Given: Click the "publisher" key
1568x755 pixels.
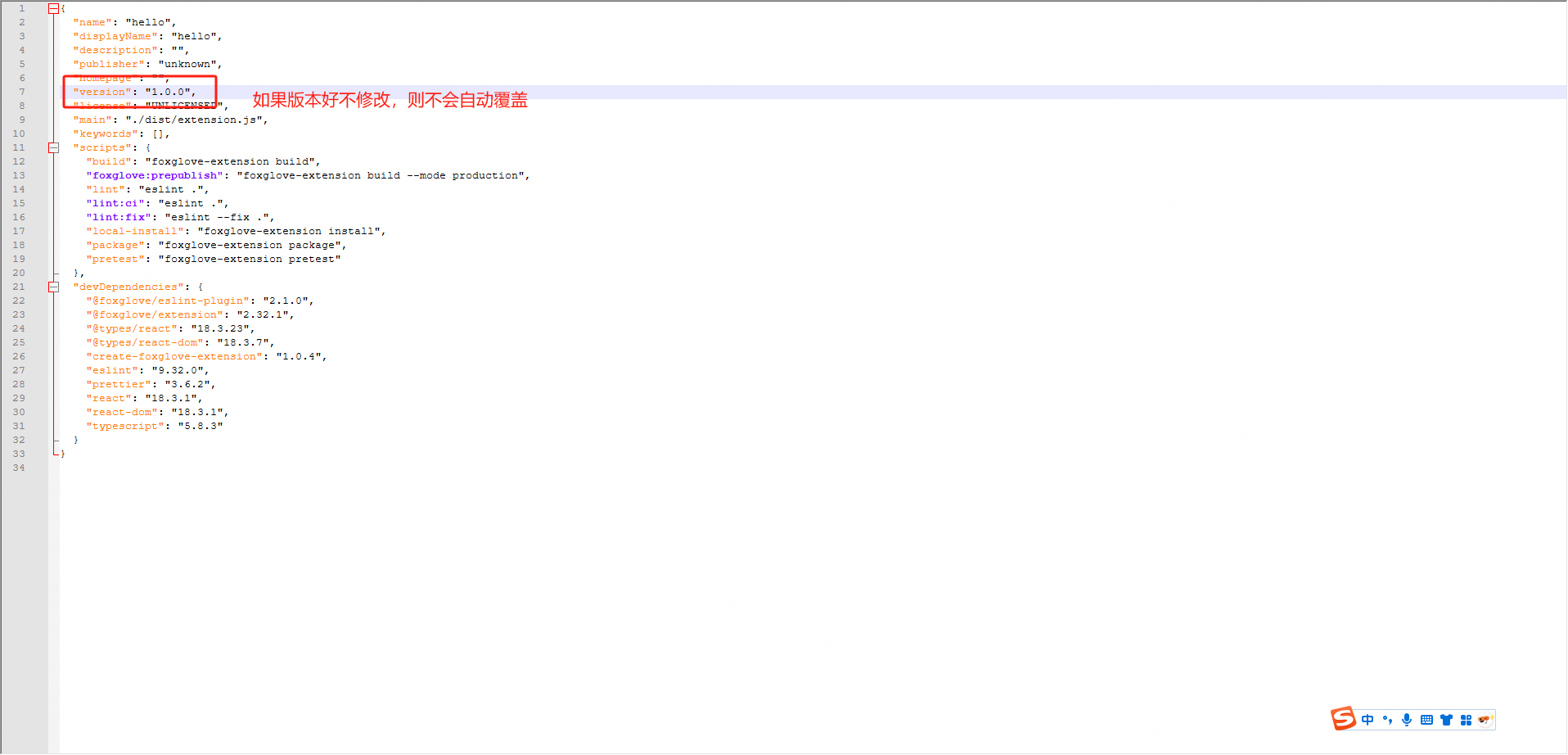Looking at the screenshot, I should (109, 64).
